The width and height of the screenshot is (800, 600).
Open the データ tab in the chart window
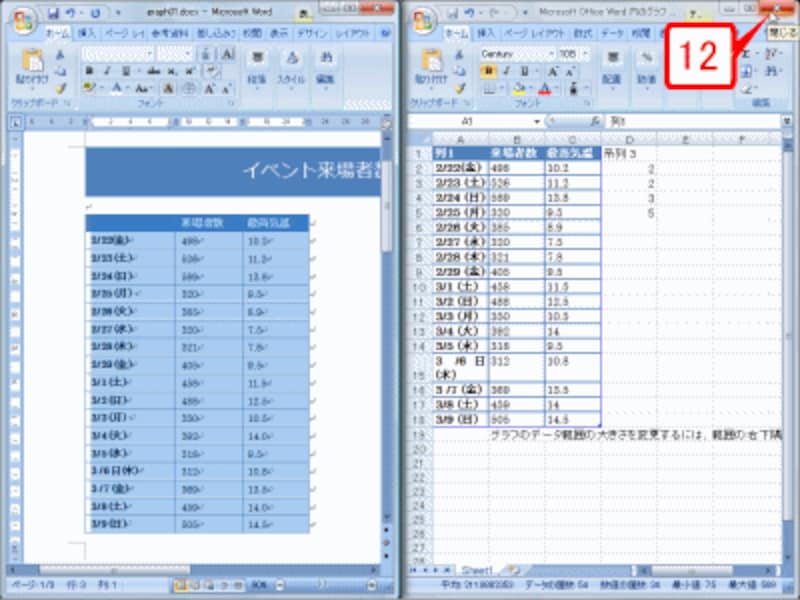coord(610,33)
